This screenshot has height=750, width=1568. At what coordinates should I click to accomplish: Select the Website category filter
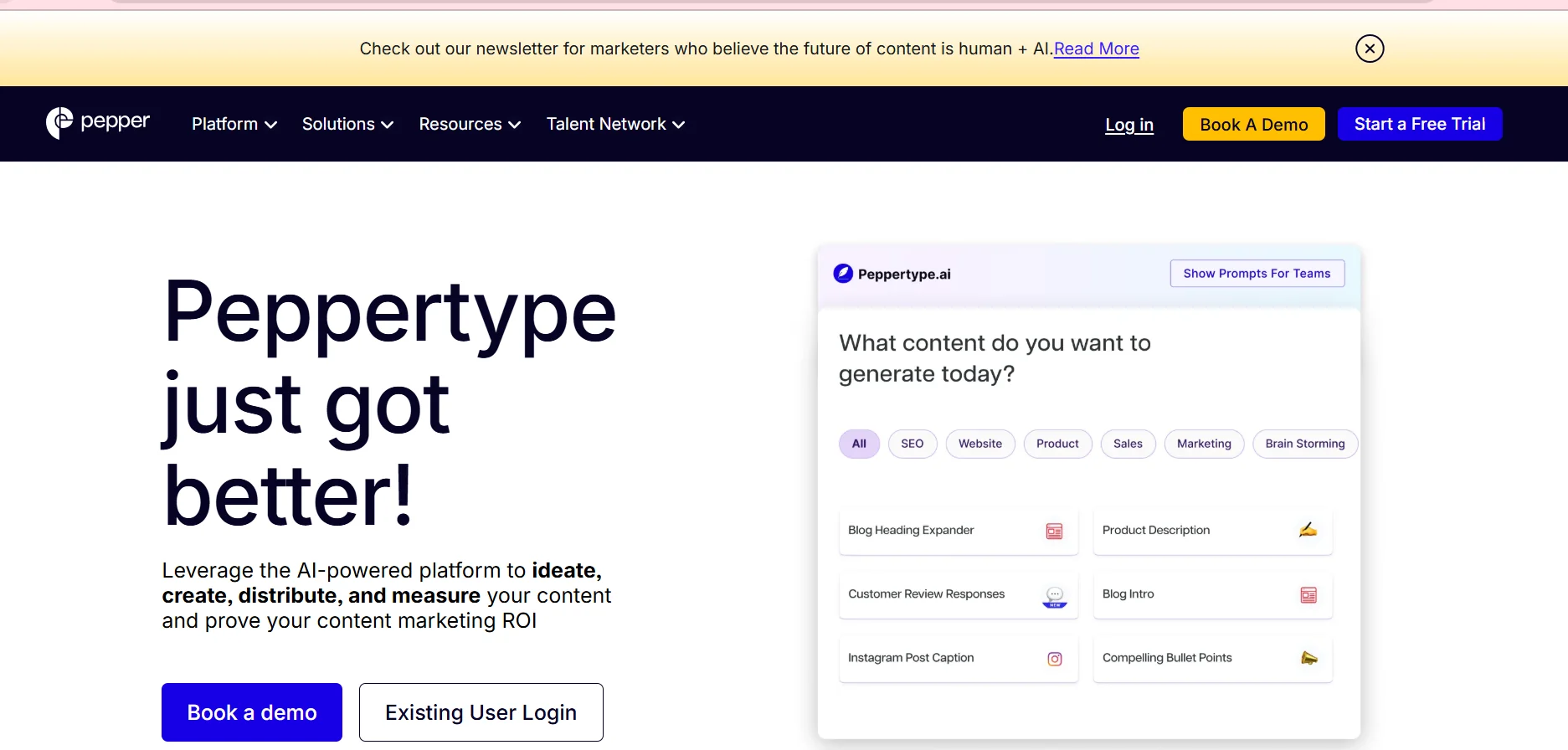[x=980, y=444]
